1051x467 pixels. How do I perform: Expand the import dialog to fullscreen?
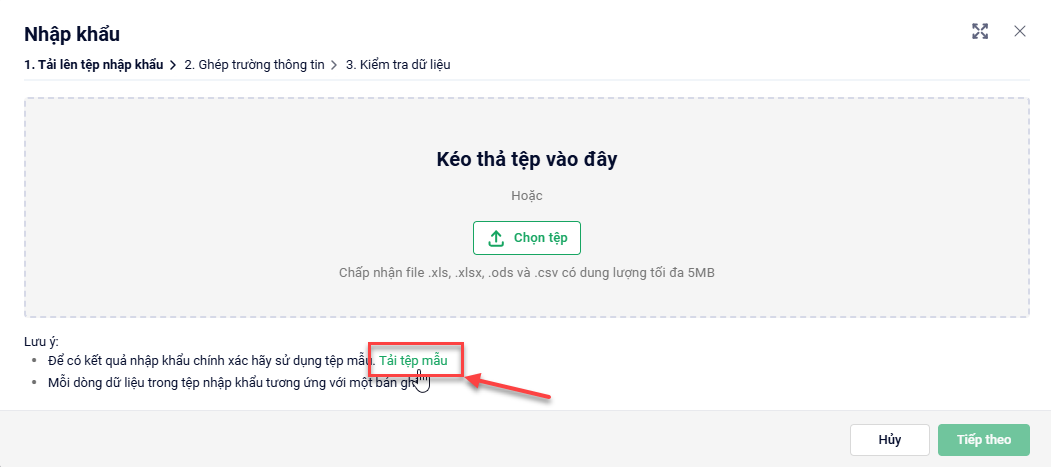click(x=980, y=31)
